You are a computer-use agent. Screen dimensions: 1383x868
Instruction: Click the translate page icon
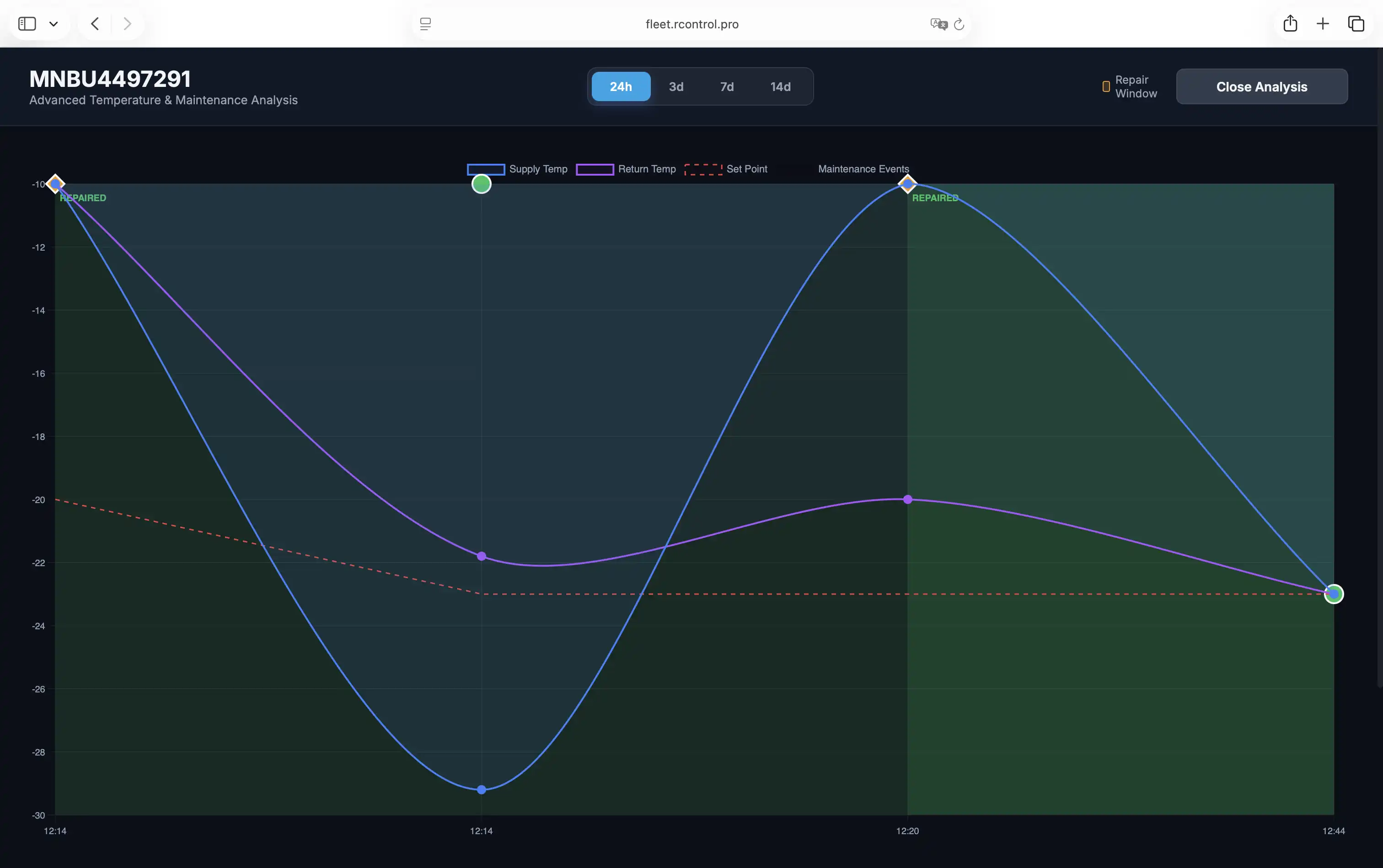click(x=938, y=24)
